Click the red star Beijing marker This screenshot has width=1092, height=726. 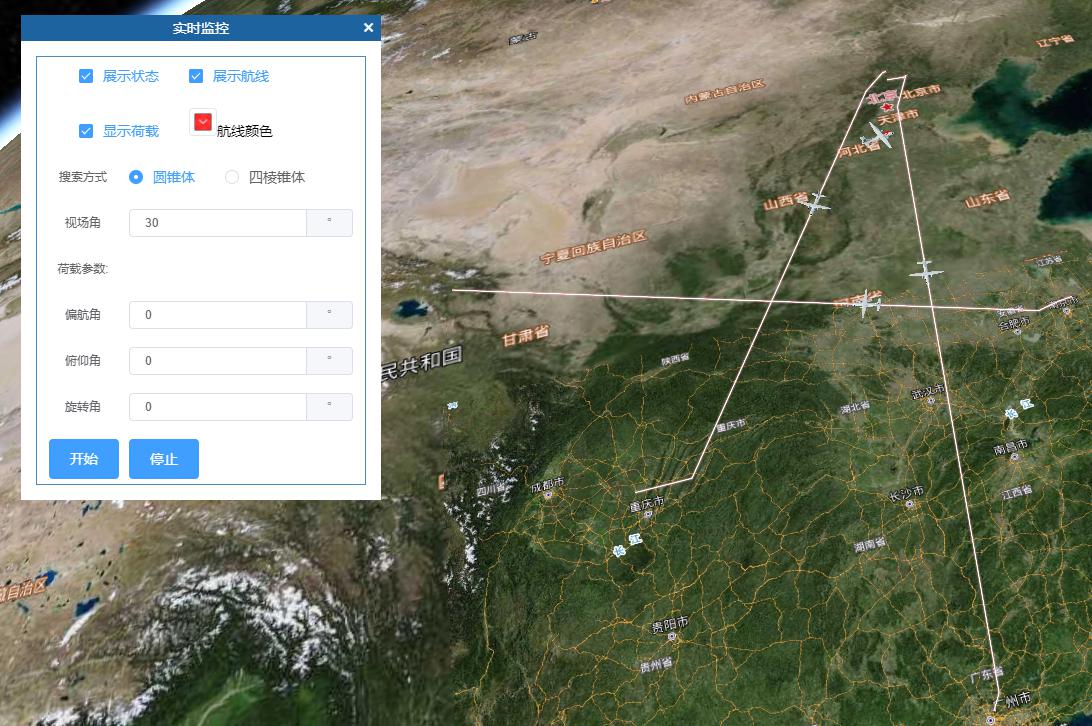point(887,107)
